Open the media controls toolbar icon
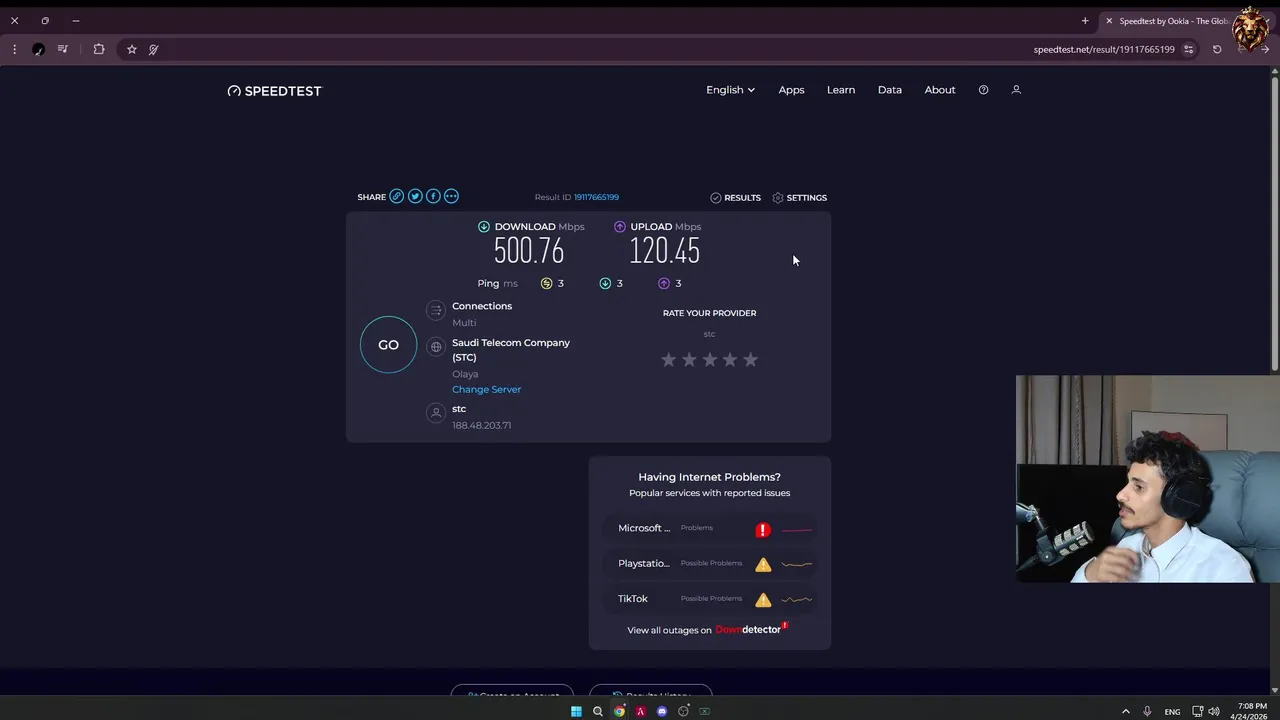This screenshot has width=1280, height=720. tap(63, 49)
